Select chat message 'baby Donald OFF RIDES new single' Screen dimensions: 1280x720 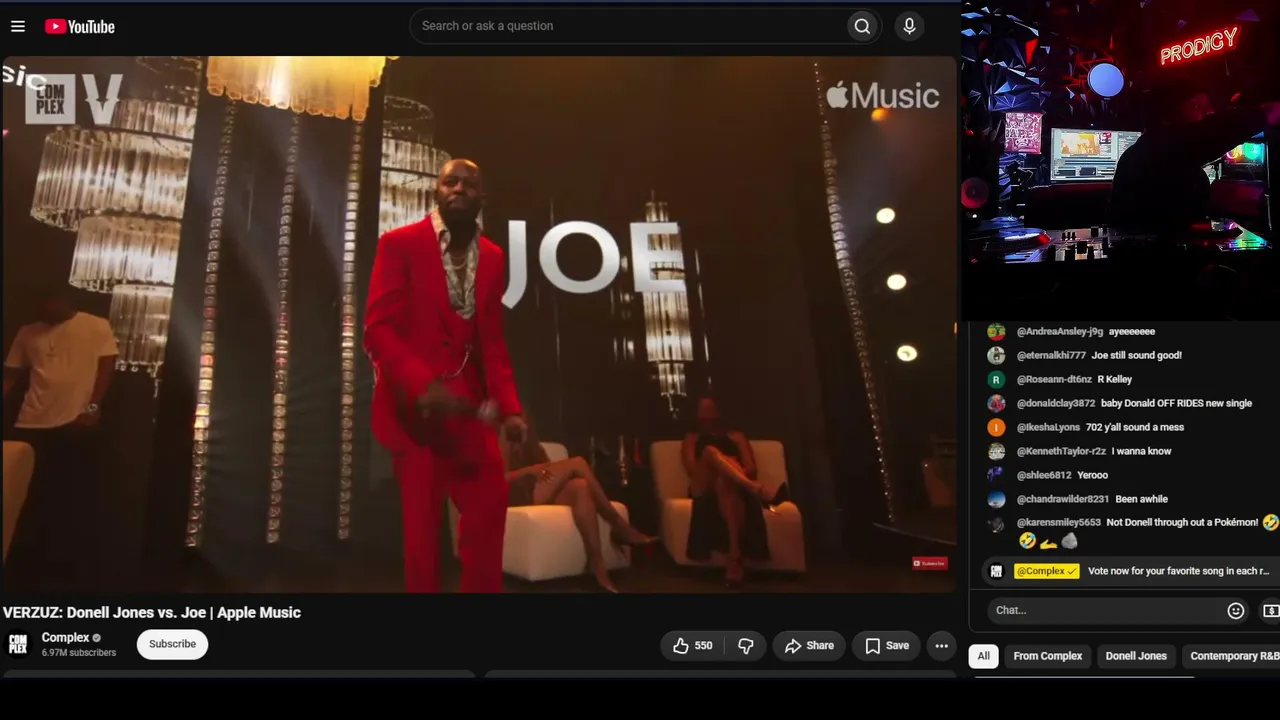pos(1176,404)
